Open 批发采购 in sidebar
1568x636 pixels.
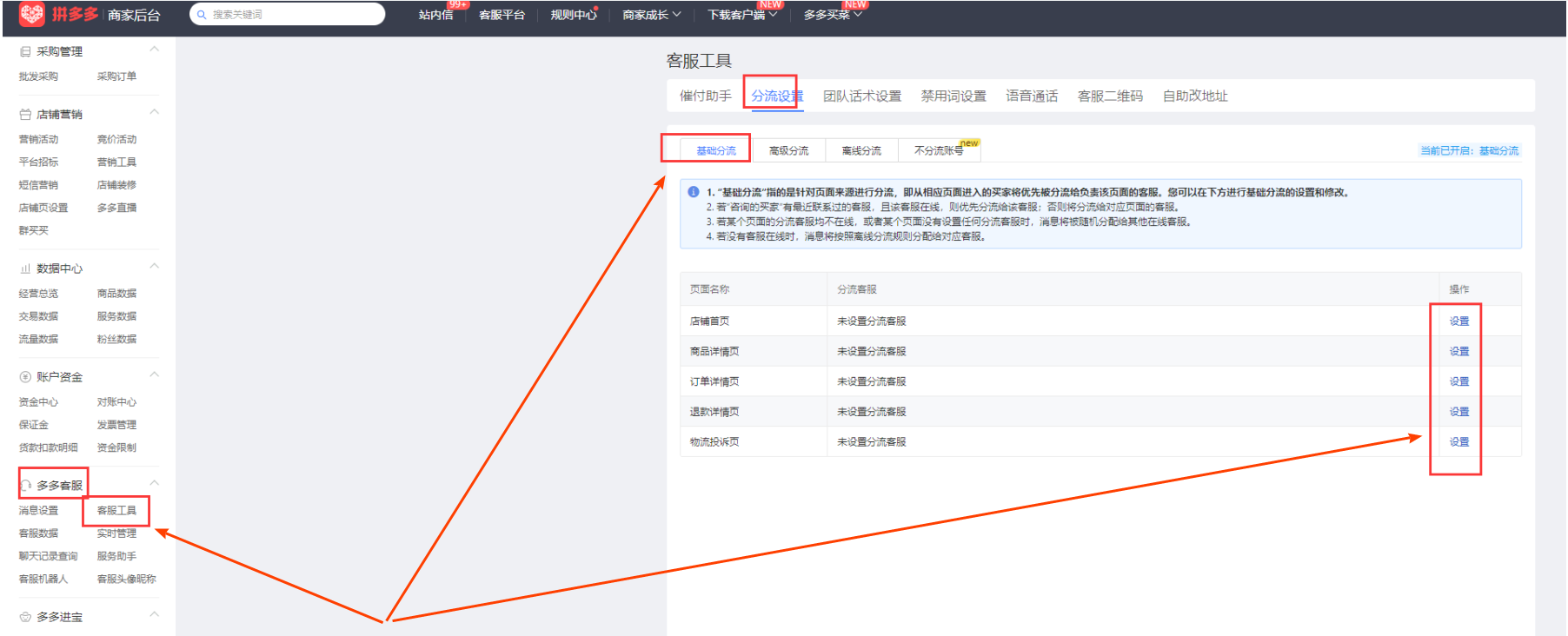[x=38, y=76]
